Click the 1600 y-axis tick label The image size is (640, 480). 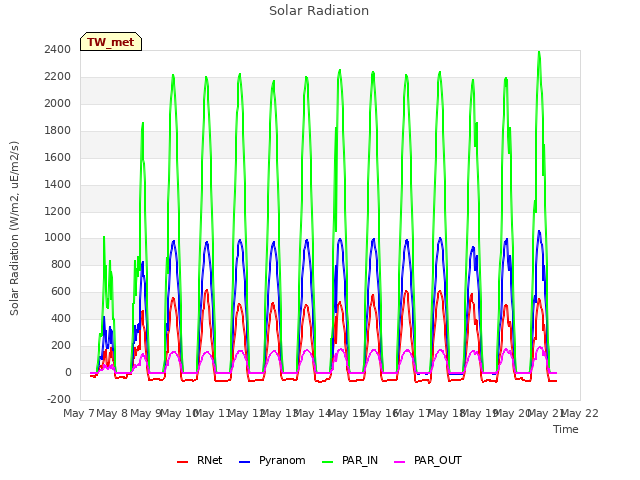(58, 157)
